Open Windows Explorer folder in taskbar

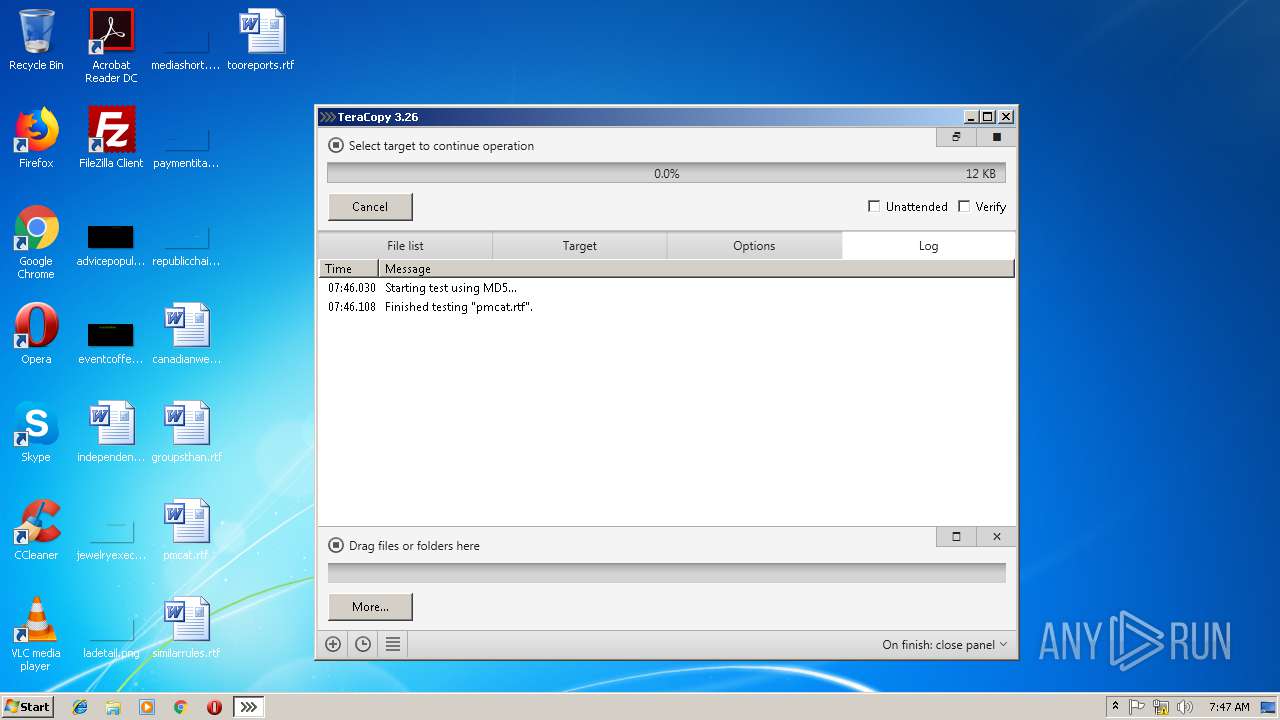[113, 707]
